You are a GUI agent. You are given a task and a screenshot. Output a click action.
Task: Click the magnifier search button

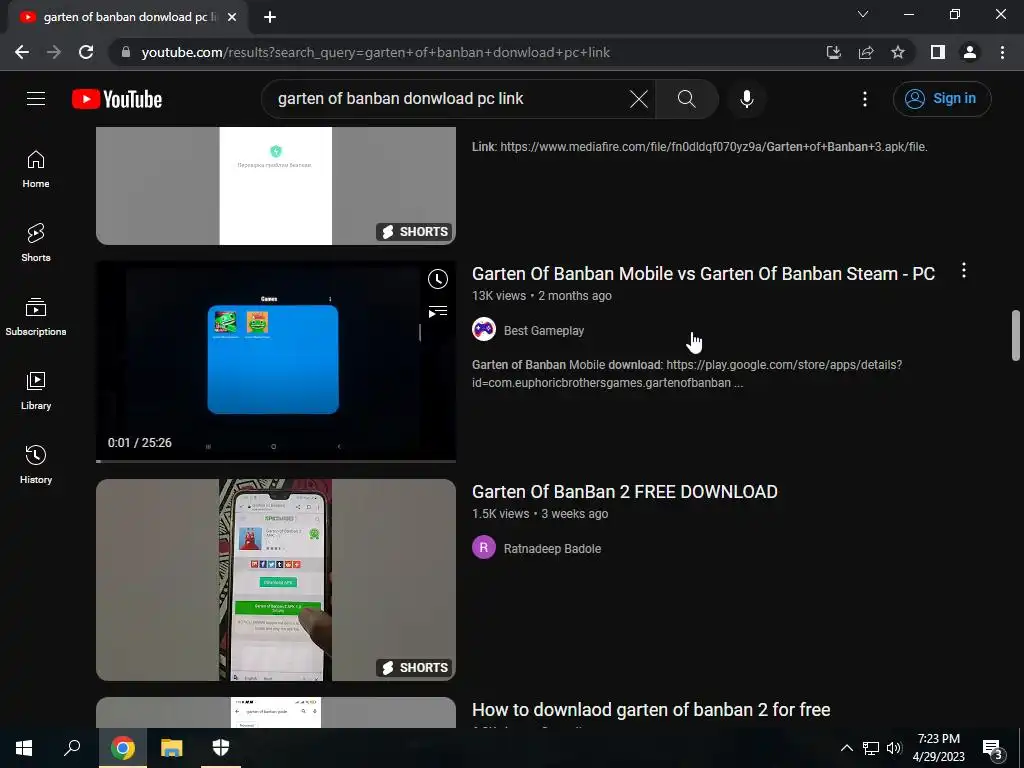pos(686,99)
